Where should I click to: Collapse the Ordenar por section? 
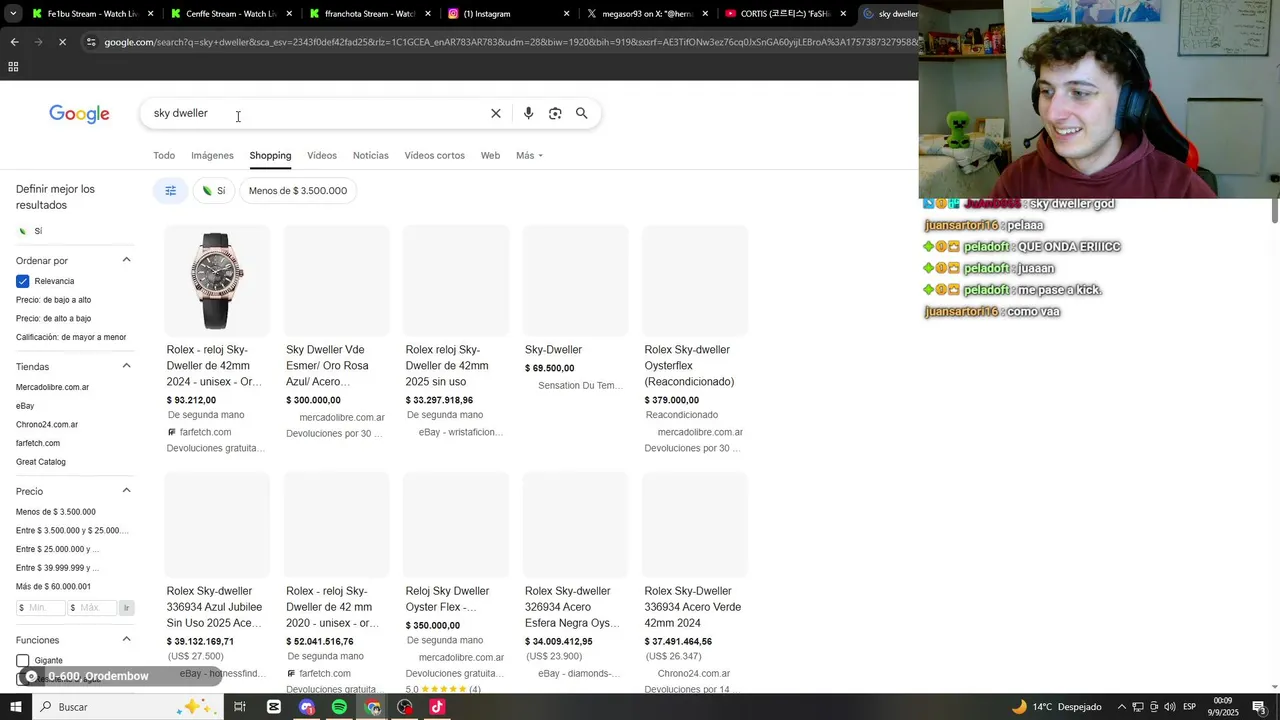point(126,260)
